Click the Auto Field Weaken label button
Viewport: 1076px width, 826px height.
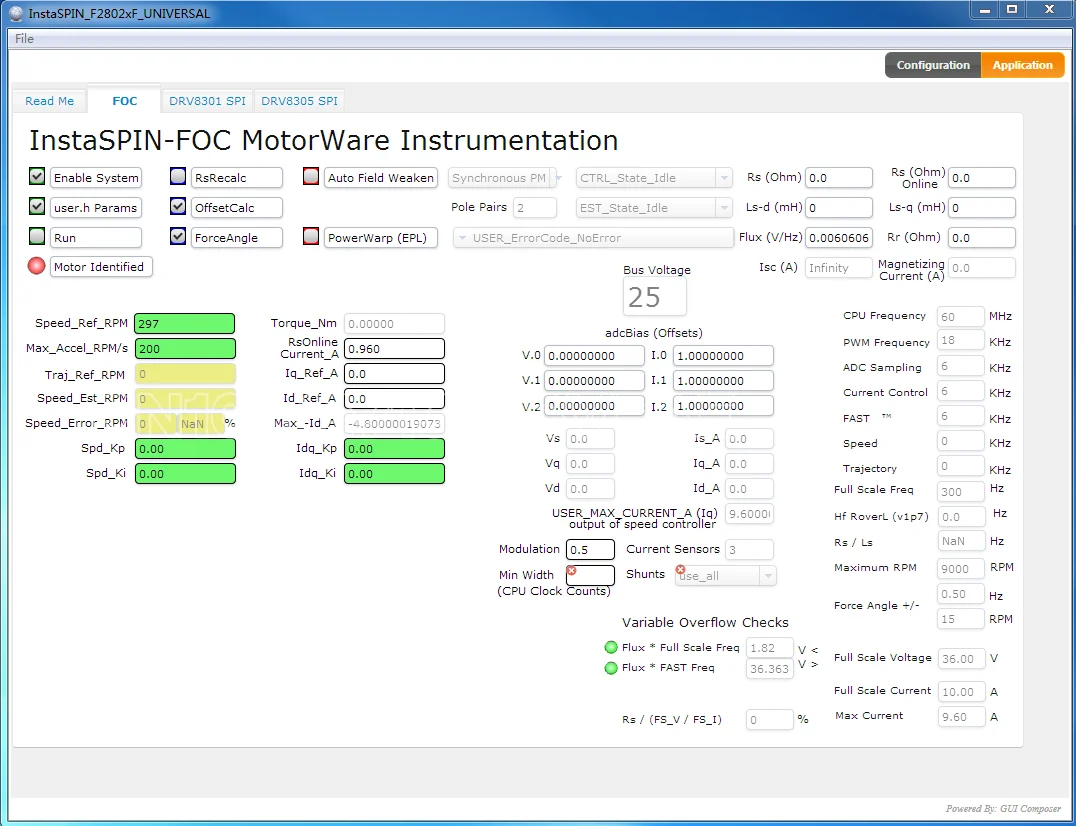click(381, 178)
